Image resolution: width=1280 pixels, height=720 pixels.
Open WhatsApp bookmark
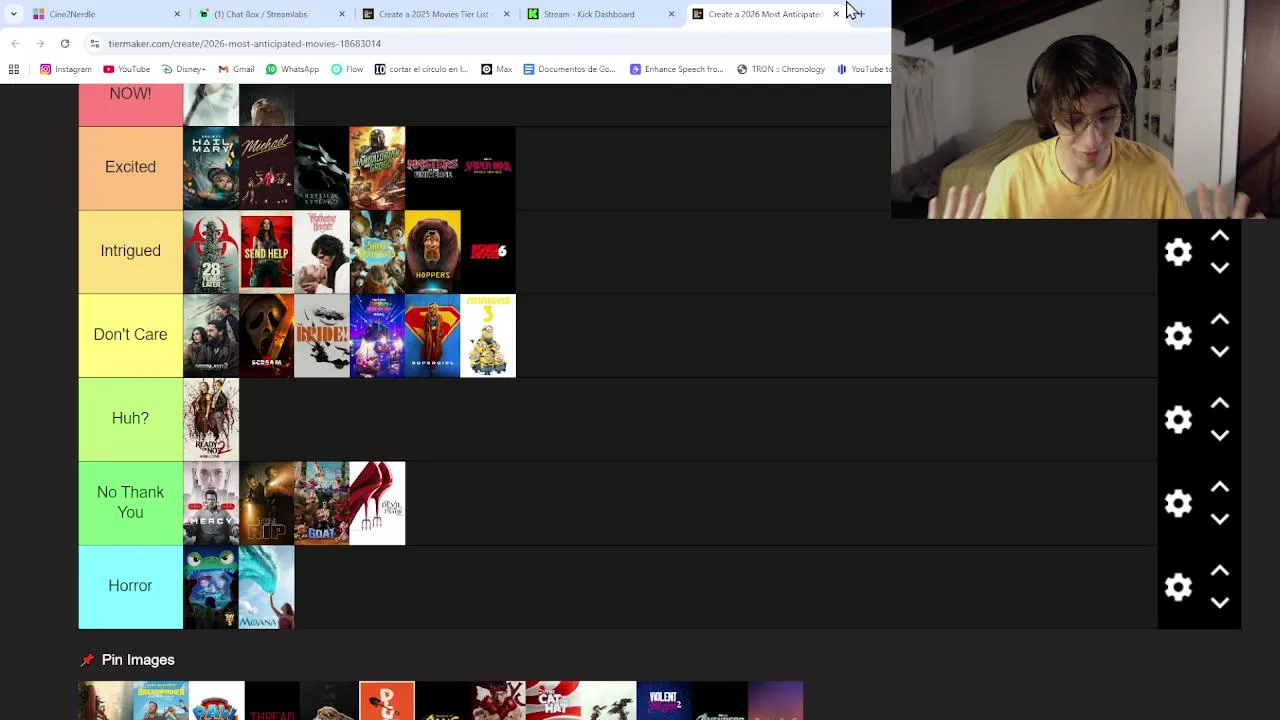(x=292, y=69)
